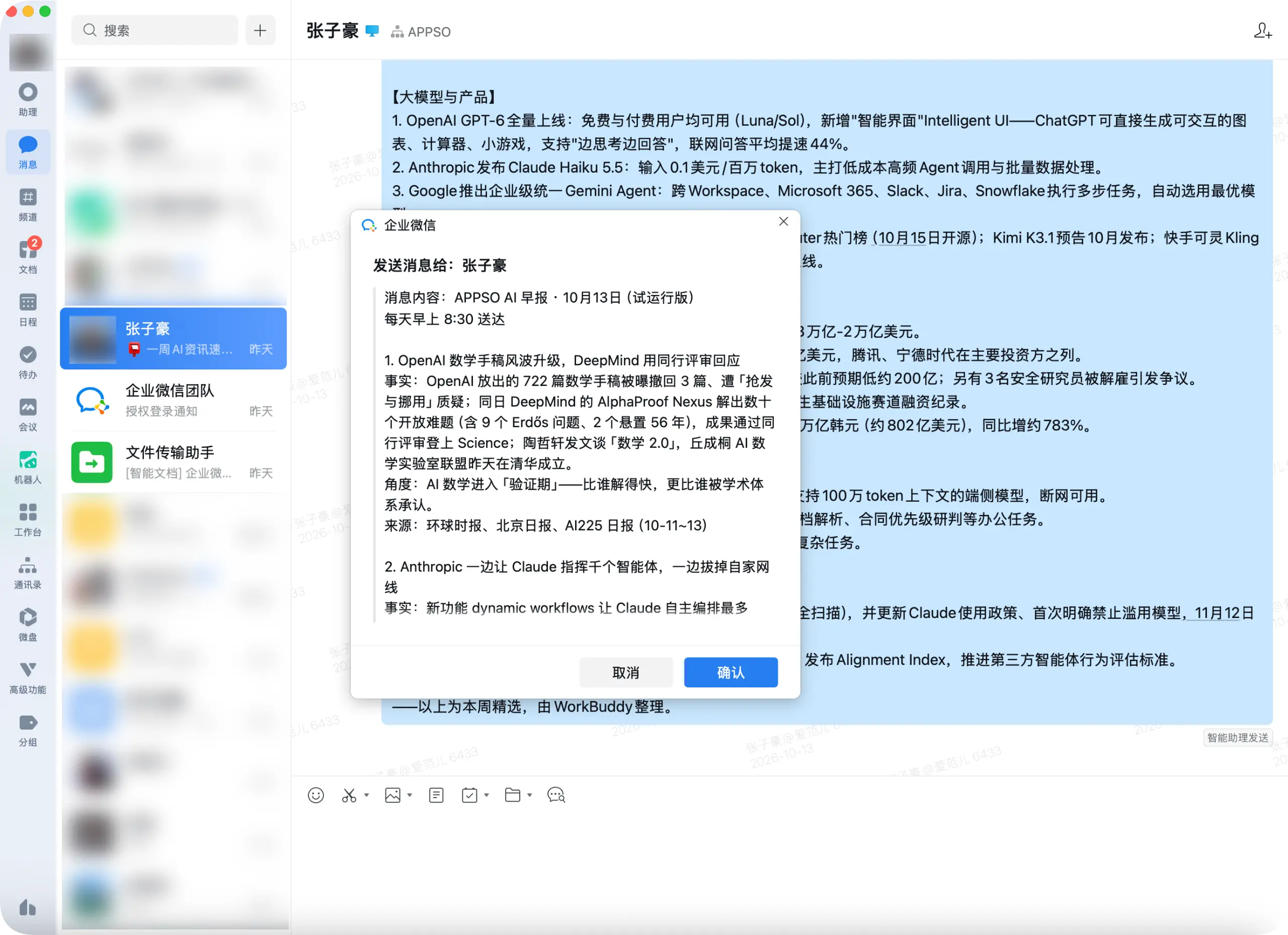Viewport: 1288px width, 935px height.
Task: Click the buildings icon at sidebar bottom
Action: [28, 907]
